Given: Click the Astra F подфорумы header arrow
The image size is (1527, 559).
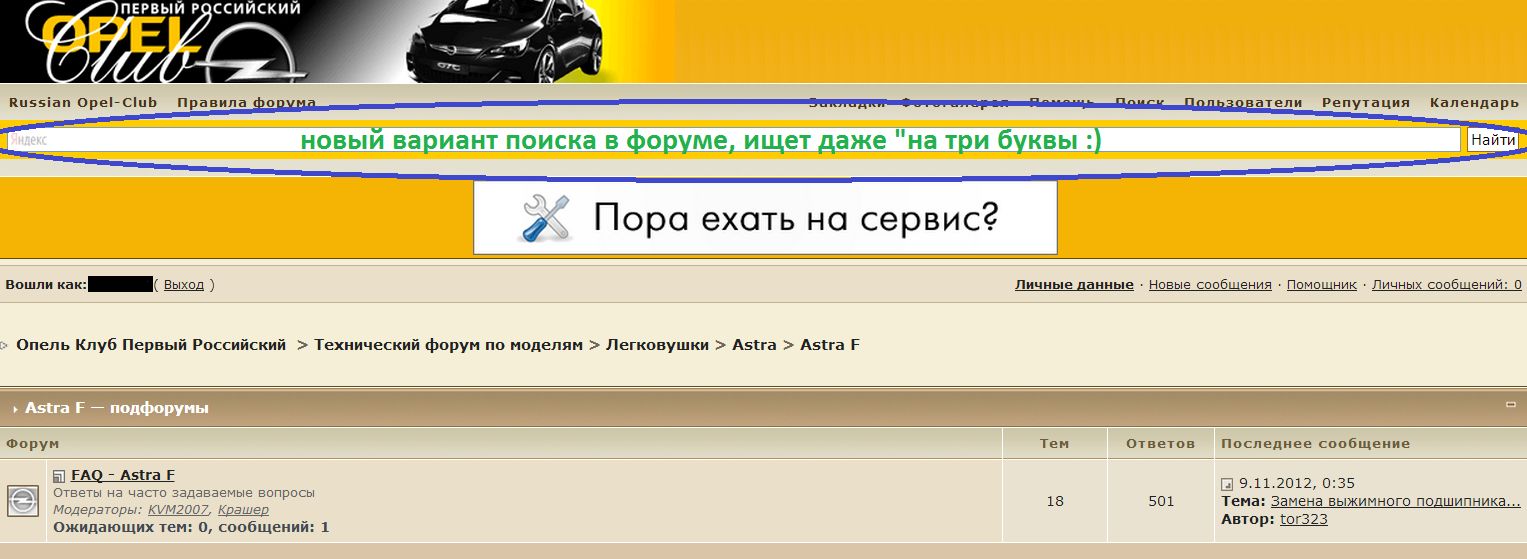Looking at the screenshot, I should 15,409.
